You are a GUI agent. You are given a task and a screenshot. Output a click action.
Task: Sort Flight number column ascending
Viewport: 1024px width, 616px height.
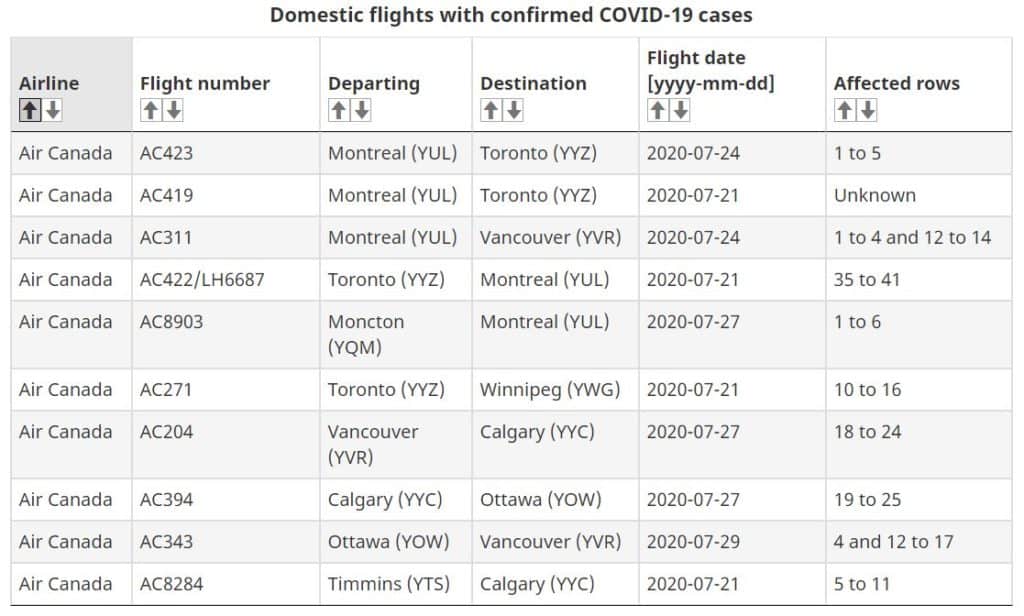pyautogui.click(x=148, y=110)
